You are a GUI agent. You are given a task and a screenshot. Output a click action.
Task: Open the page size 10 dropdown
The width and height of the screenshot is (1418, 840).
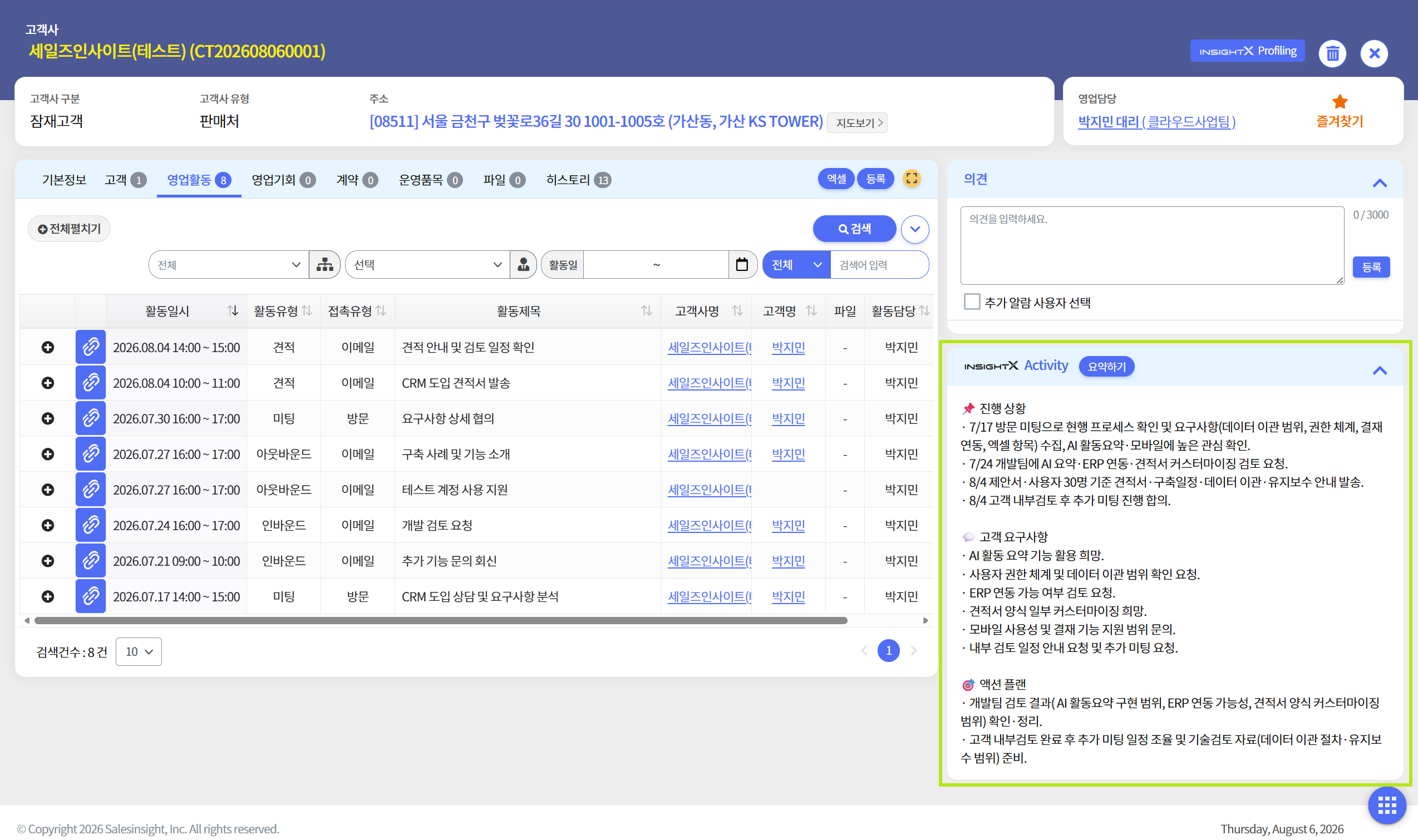pyautogui.click(x=139, y=651)
